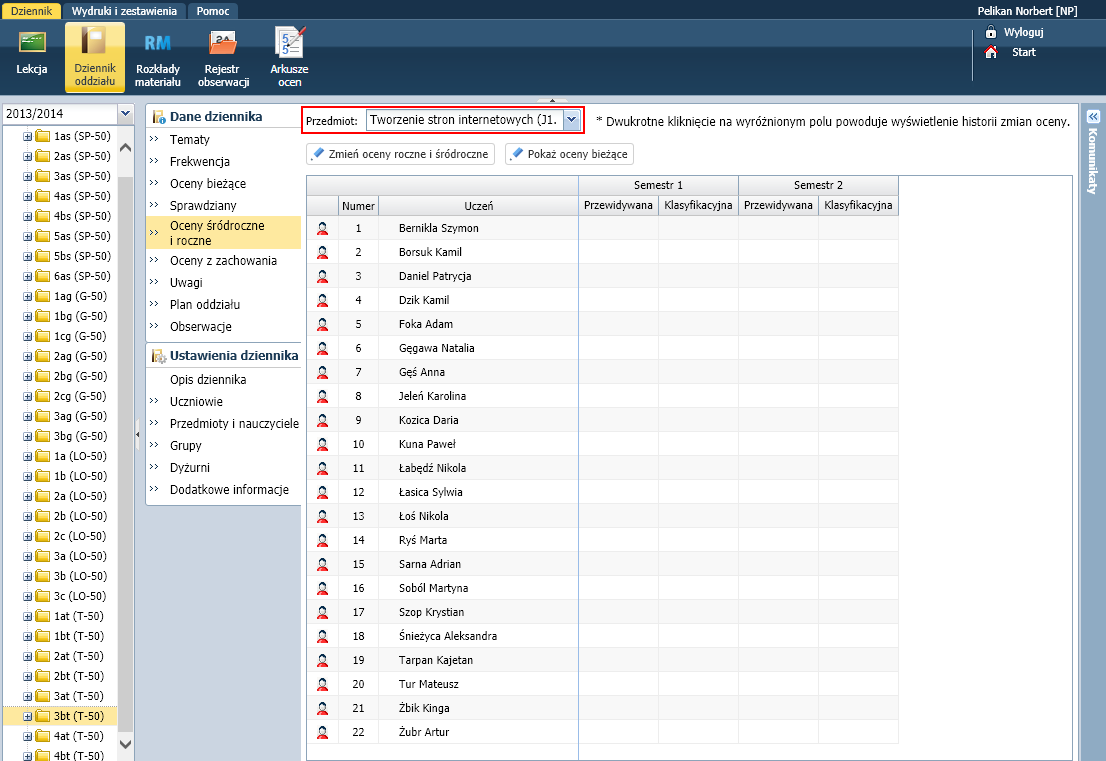Screen dimensions: 1106x761
Task: Open Uwagi in the journal menu
Action: point(186,282)
